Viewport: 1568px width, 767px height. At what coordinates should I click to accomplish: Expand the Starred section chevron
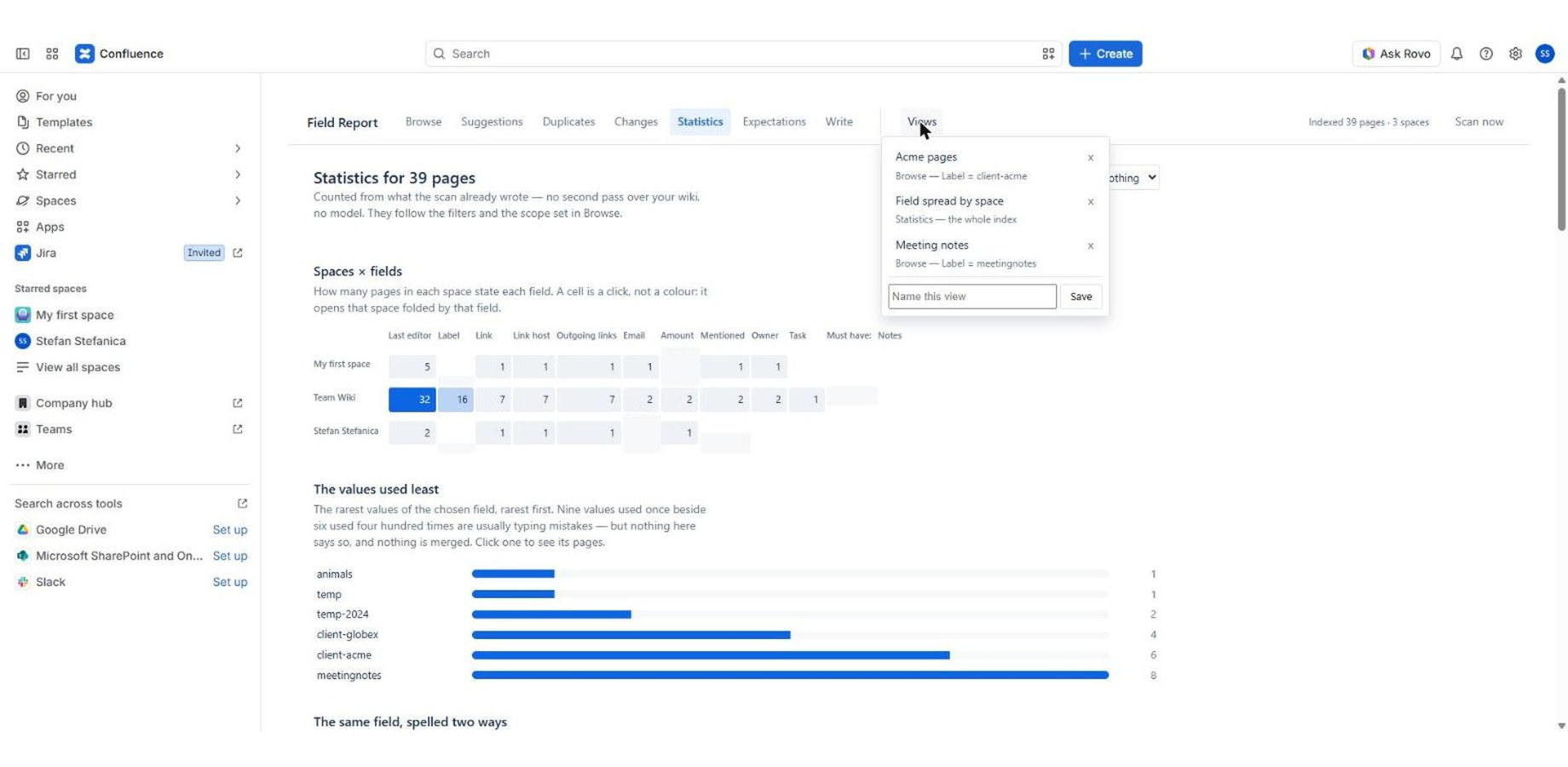click(238, 175)
